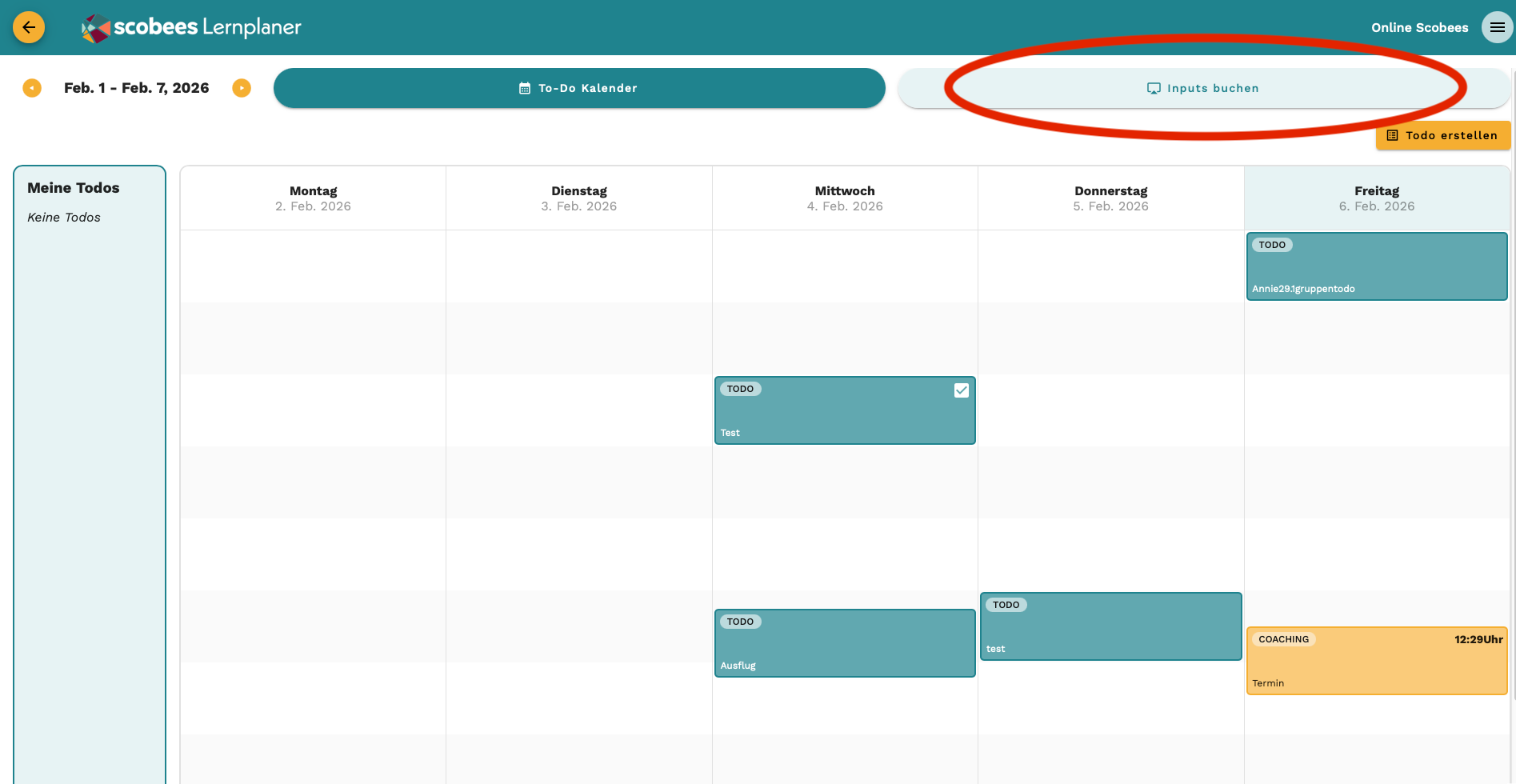This screenshot has height=784, width=1516.
Task: Go to previous week arrow
Action: point(32,88)
